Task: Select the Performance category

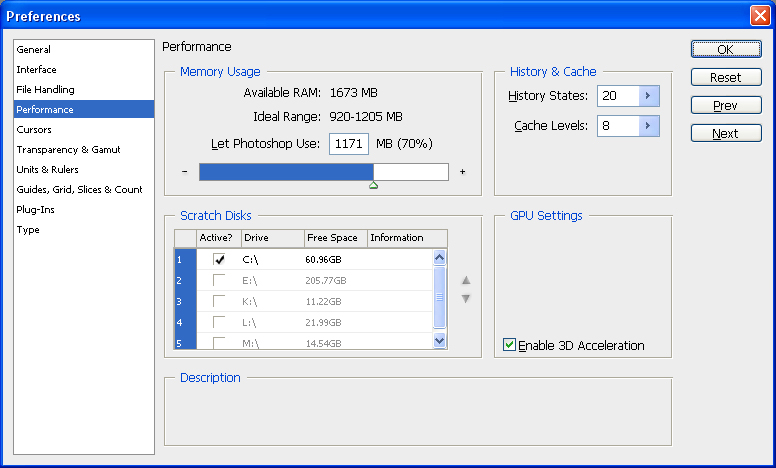Action: (84, 109)
